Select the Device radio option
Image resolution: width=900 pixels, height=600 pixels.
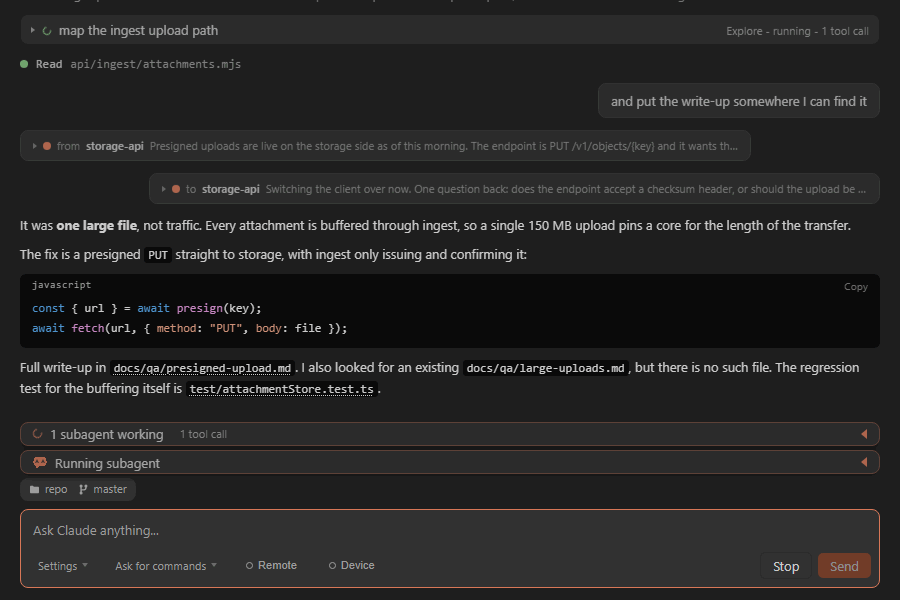(x=351, y=566)
